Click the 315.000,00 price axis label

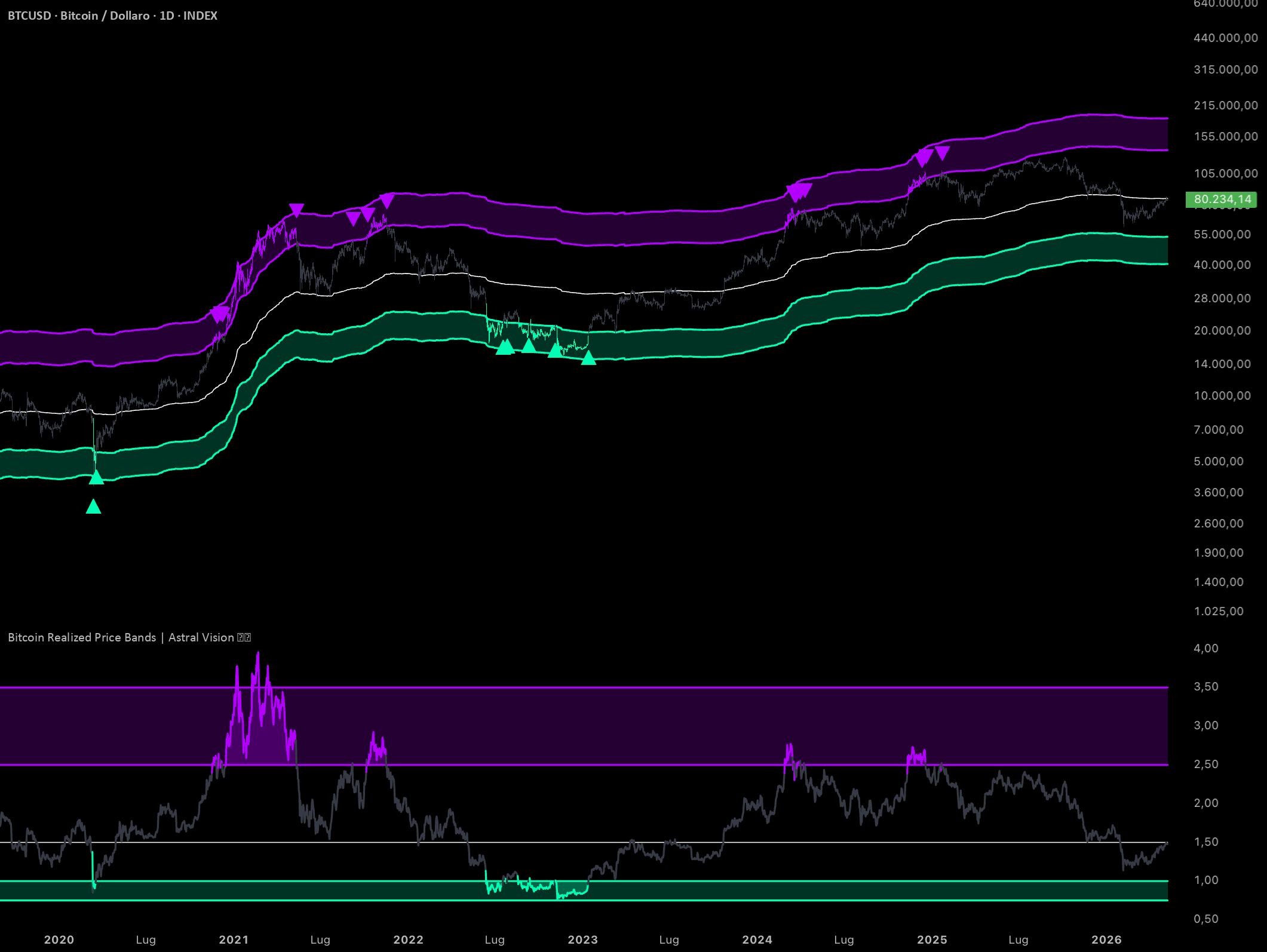click(1225, 69)
